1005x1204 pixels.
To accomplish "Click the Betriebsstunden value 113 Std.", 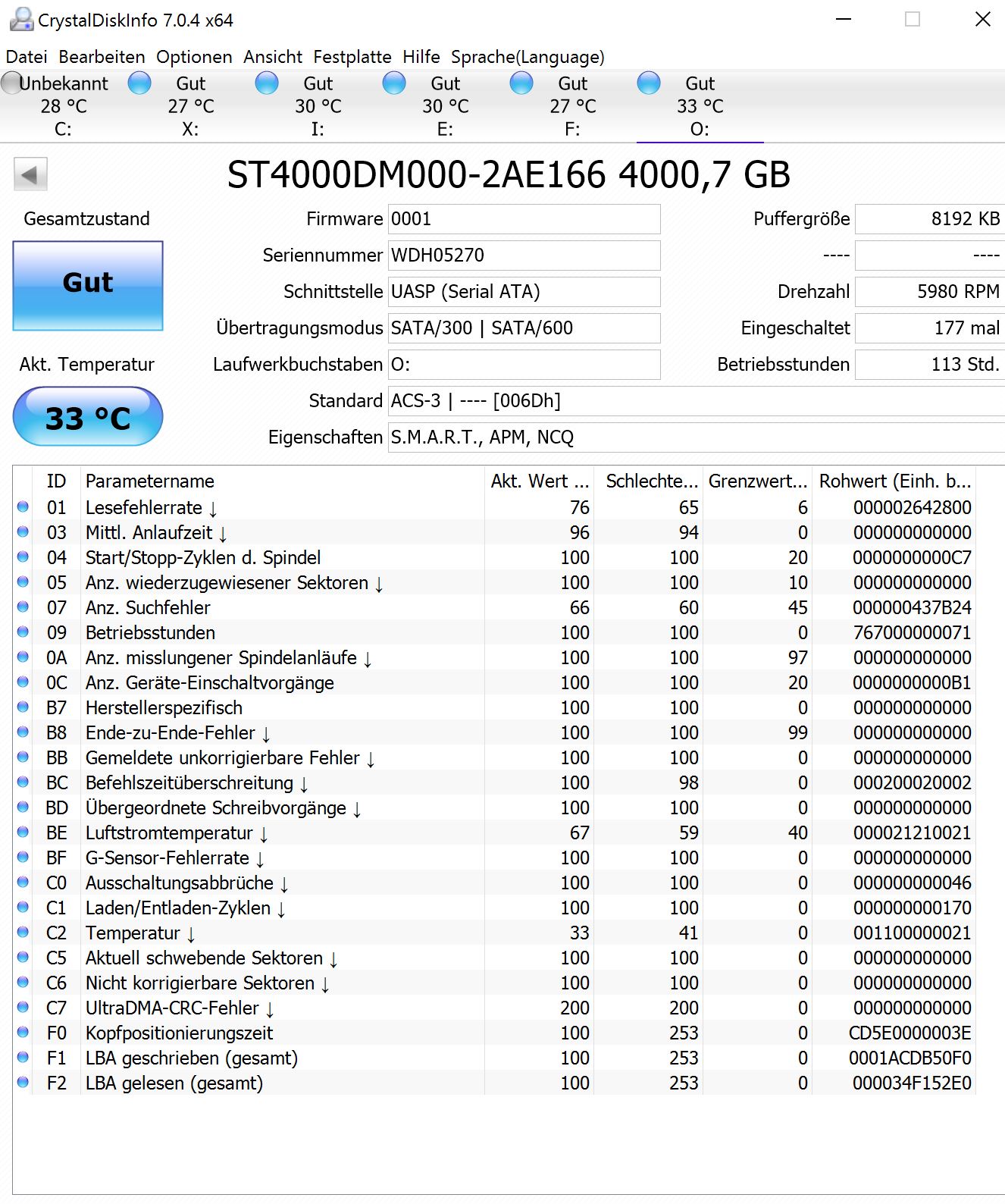I will pyautogui.click(x=929, y=365).
